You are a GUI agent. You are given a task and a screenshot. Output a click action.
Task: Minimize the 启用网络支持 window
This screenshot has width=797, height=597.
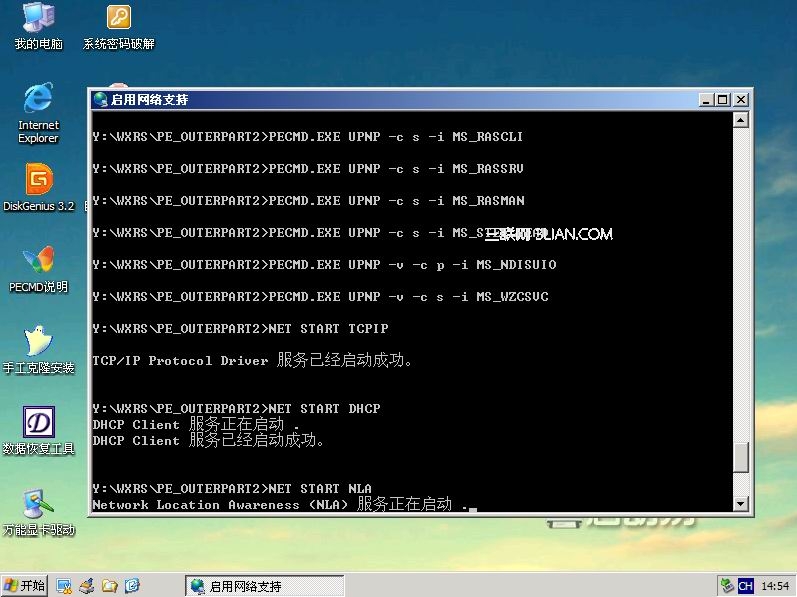pyautogui.click(x=705, y=100)
